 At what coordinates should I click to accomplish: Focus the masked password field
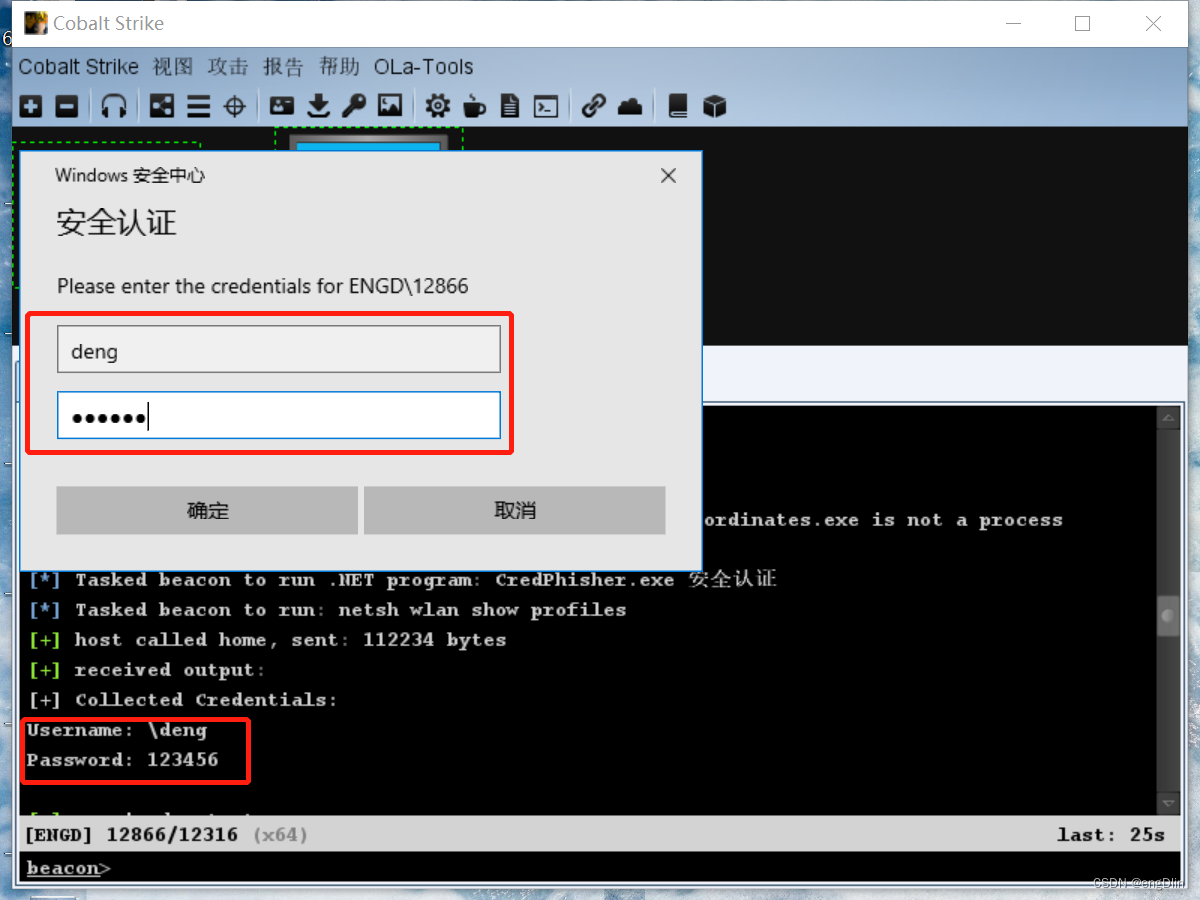(279, 415)
